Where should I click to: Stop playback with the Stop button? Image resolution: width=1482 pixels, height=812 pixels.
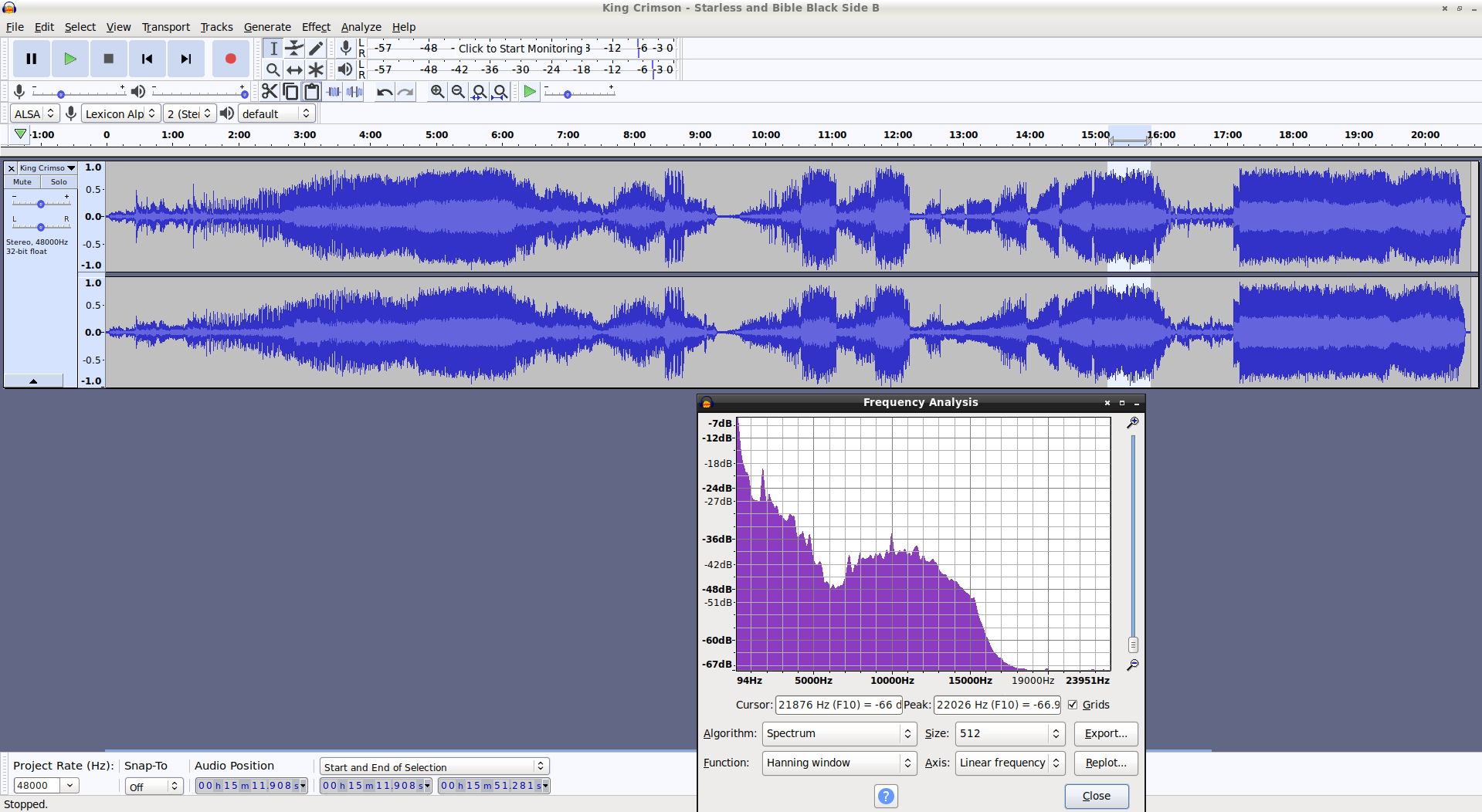109,59
